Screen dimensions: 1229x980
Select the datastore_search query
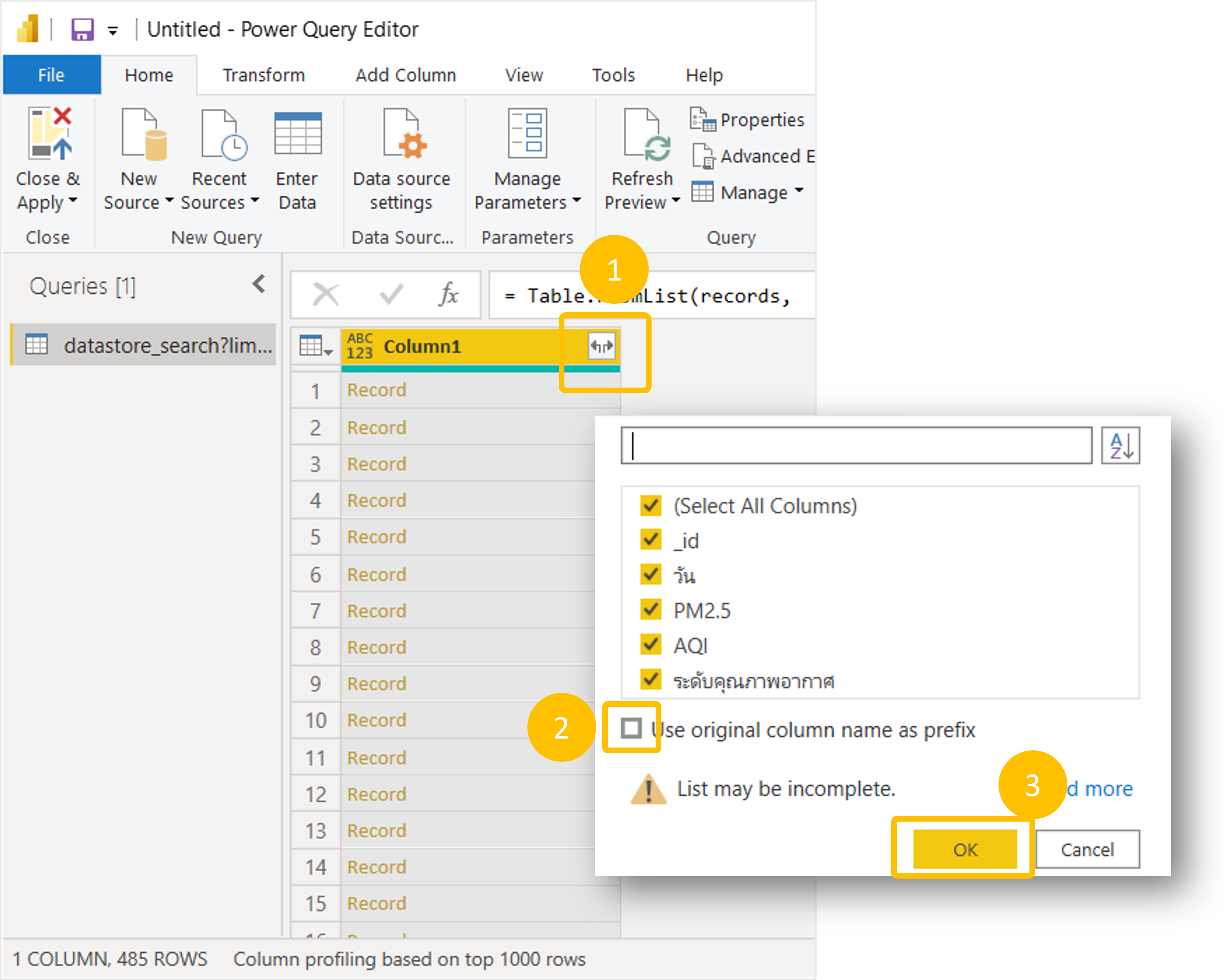click(x=143, y=344)
